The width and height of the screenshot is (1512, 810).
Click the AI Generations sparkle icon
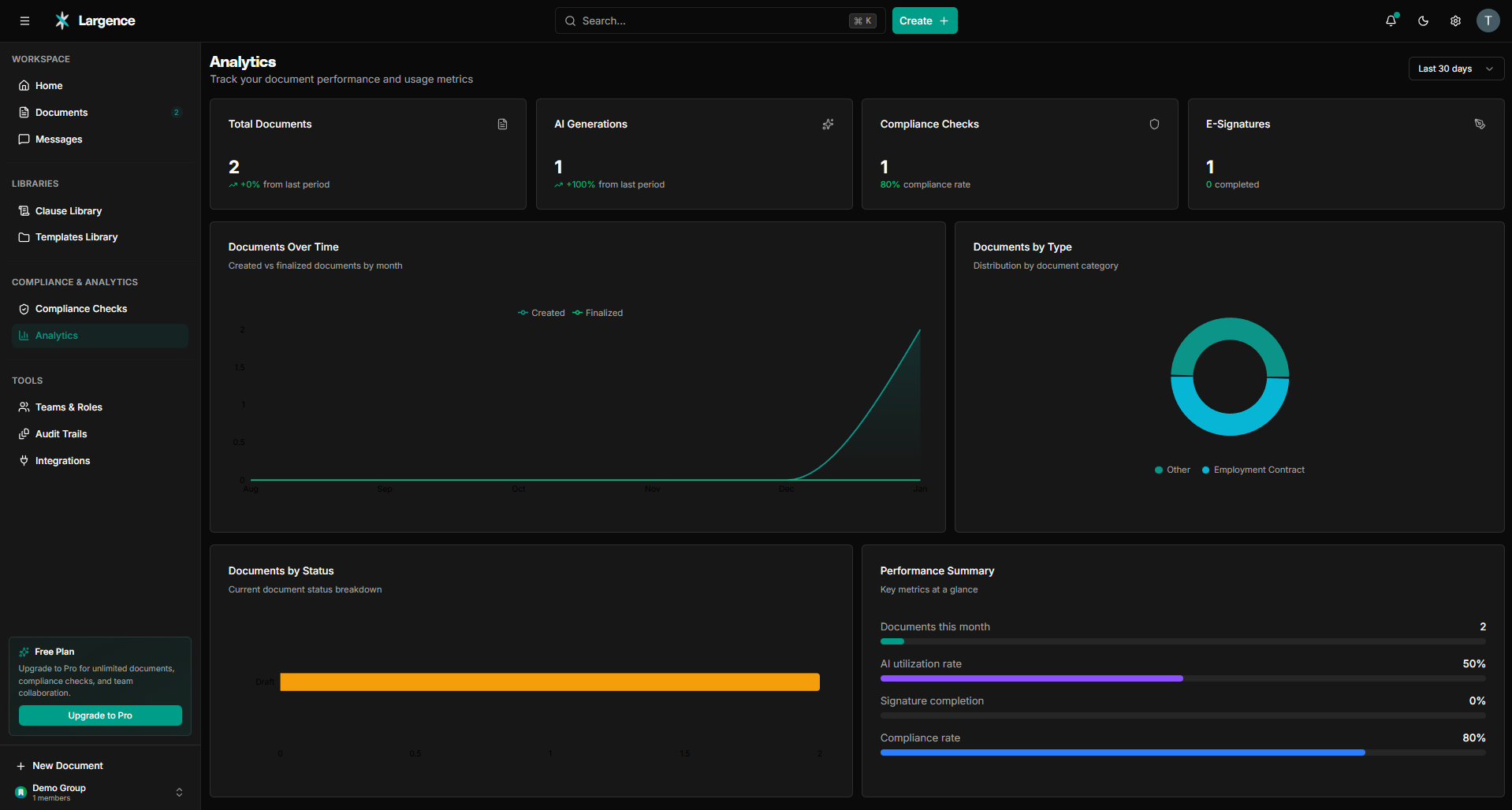point(828,124)
